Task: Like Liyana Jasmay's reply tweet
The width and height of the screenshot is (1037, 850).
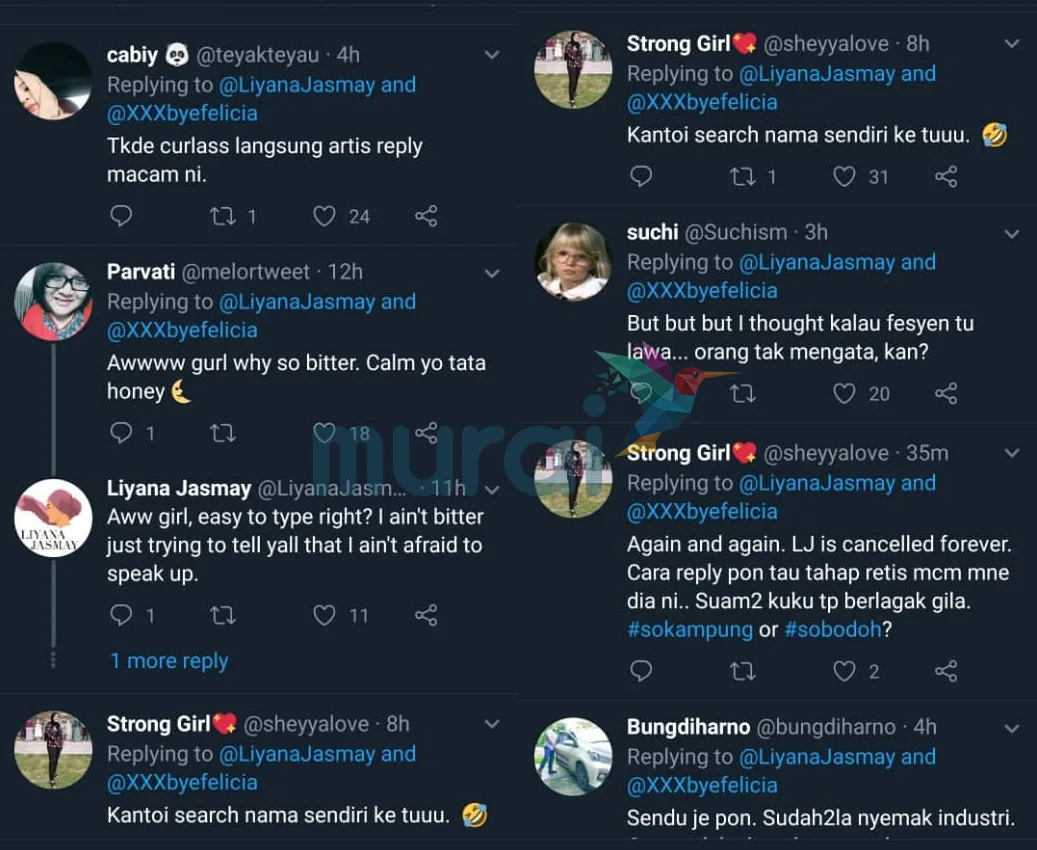Action: 324,615
